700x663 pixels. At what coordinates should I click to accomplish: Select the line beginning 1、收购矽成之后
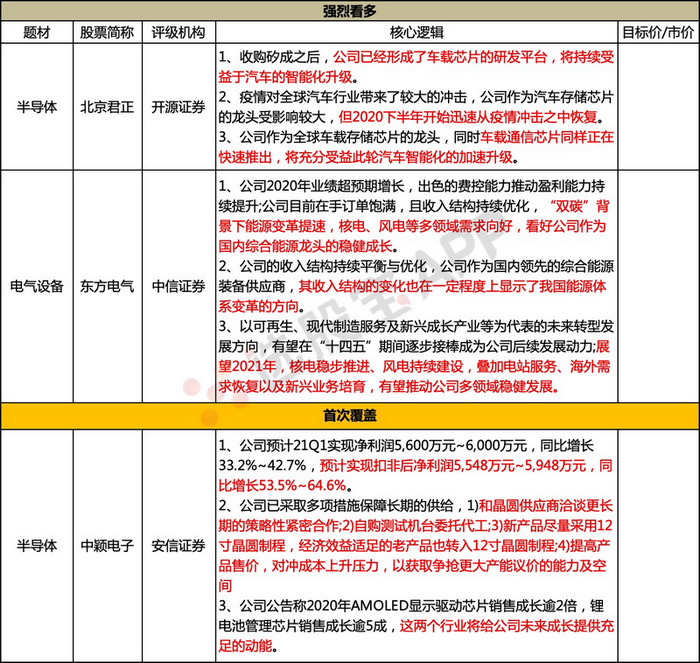pyautogui.click(x=416, y=57)
